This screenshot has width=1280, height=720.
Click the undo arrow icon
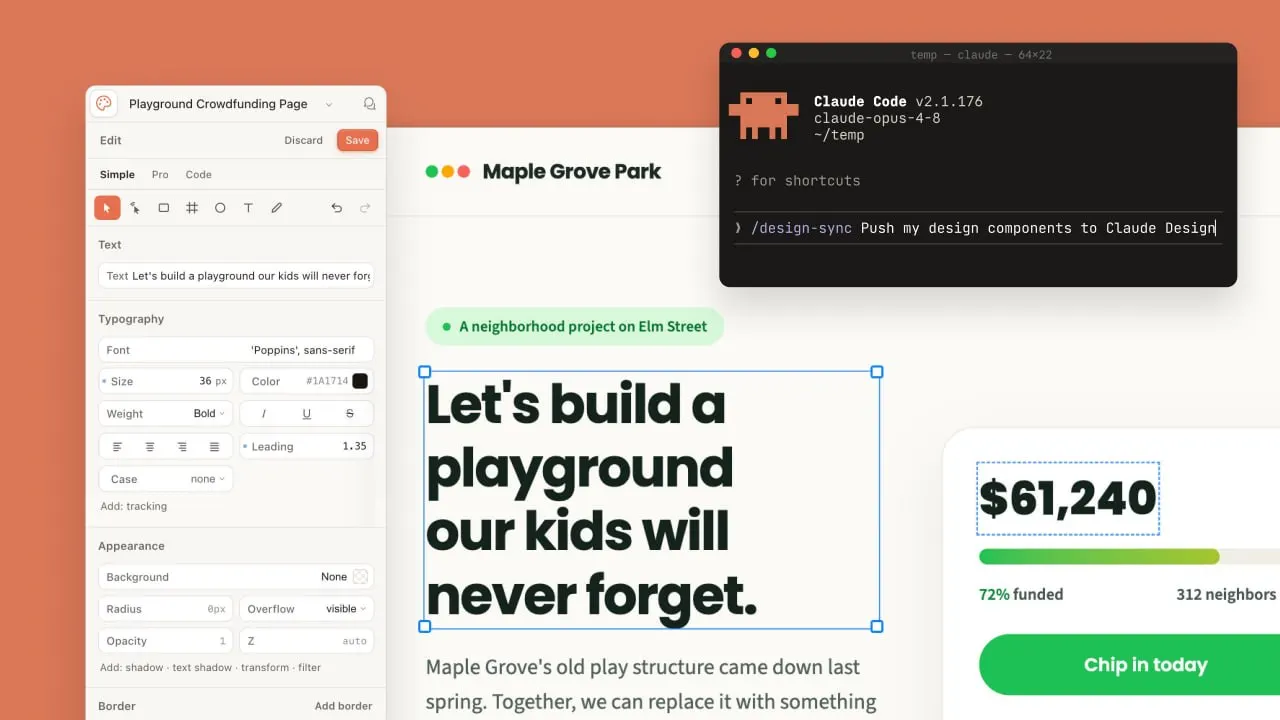coord(336,208)
